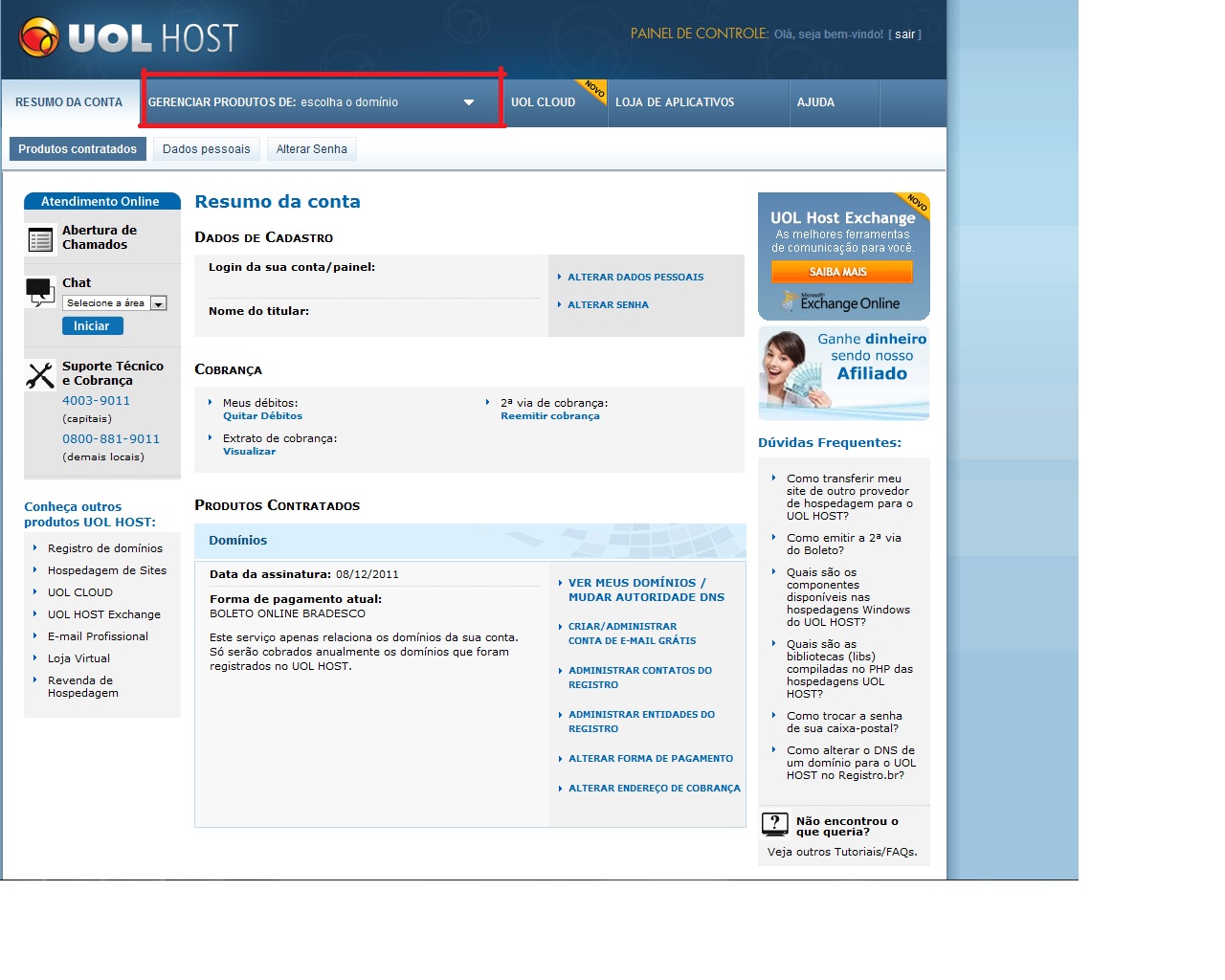The height and width of the screenshot is (980, 1225).
Task: Click the 0800-881-9011 phone number
Action: [111, 439]
